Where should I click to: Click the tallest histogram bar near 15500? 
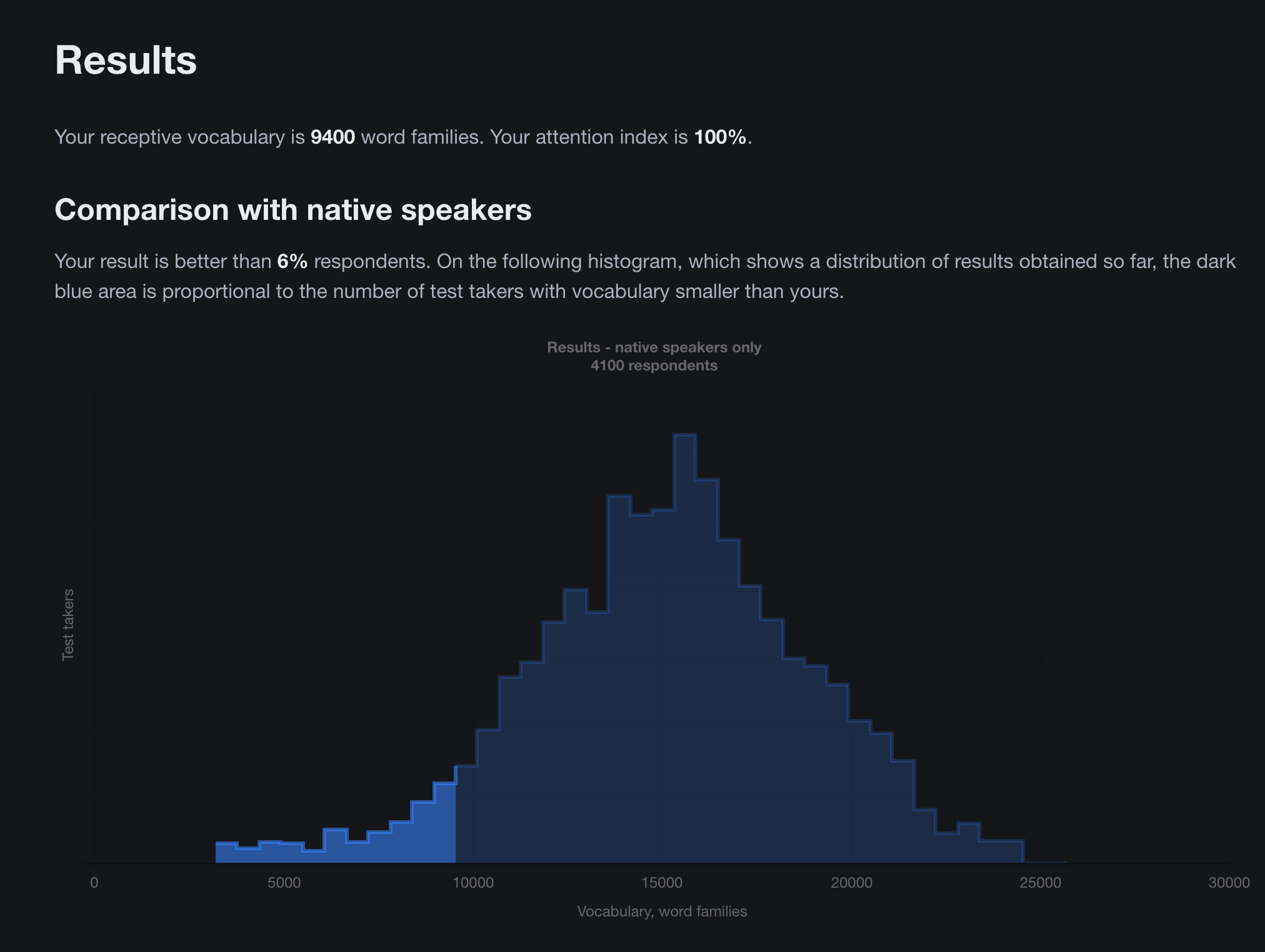point(685,648)
